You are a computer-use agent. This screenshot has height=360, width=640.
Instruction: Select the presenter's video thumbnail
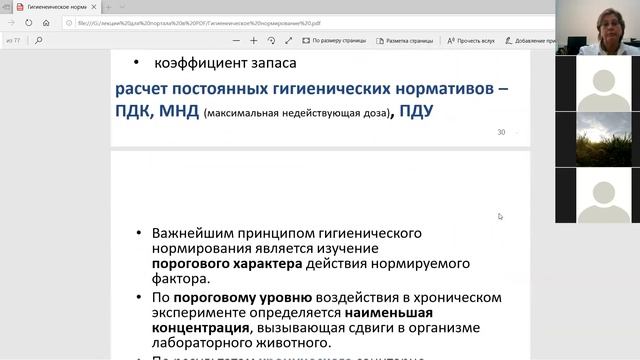click(598, 27)
